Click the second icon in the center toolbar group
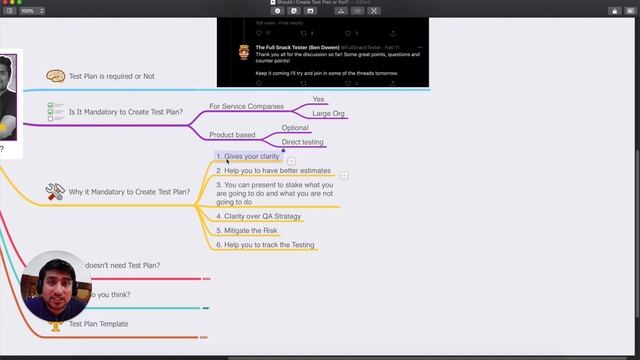640x360 pixels. click(x=294, y=11)
